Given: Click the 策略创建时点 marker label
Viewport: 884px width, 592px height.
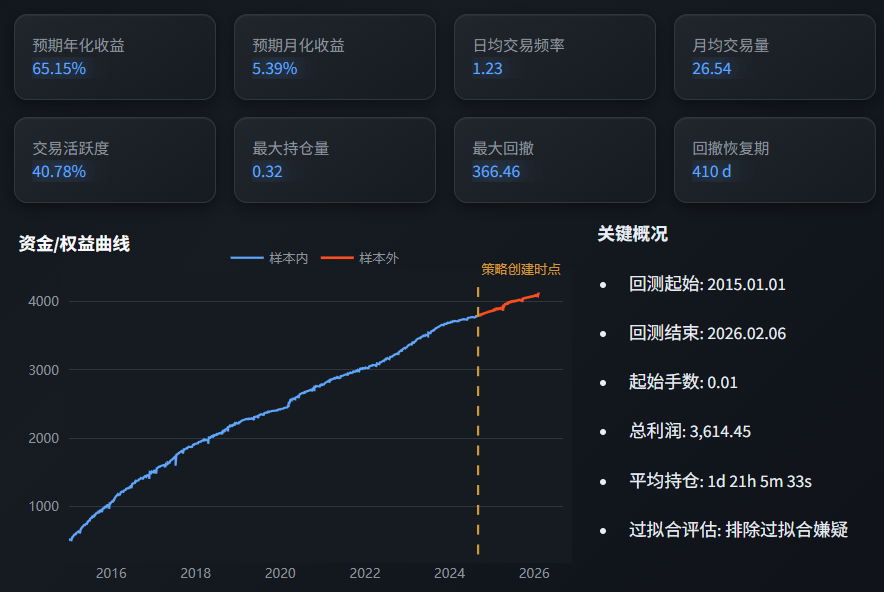Looking at the screenshot, I should click(521, 269).
